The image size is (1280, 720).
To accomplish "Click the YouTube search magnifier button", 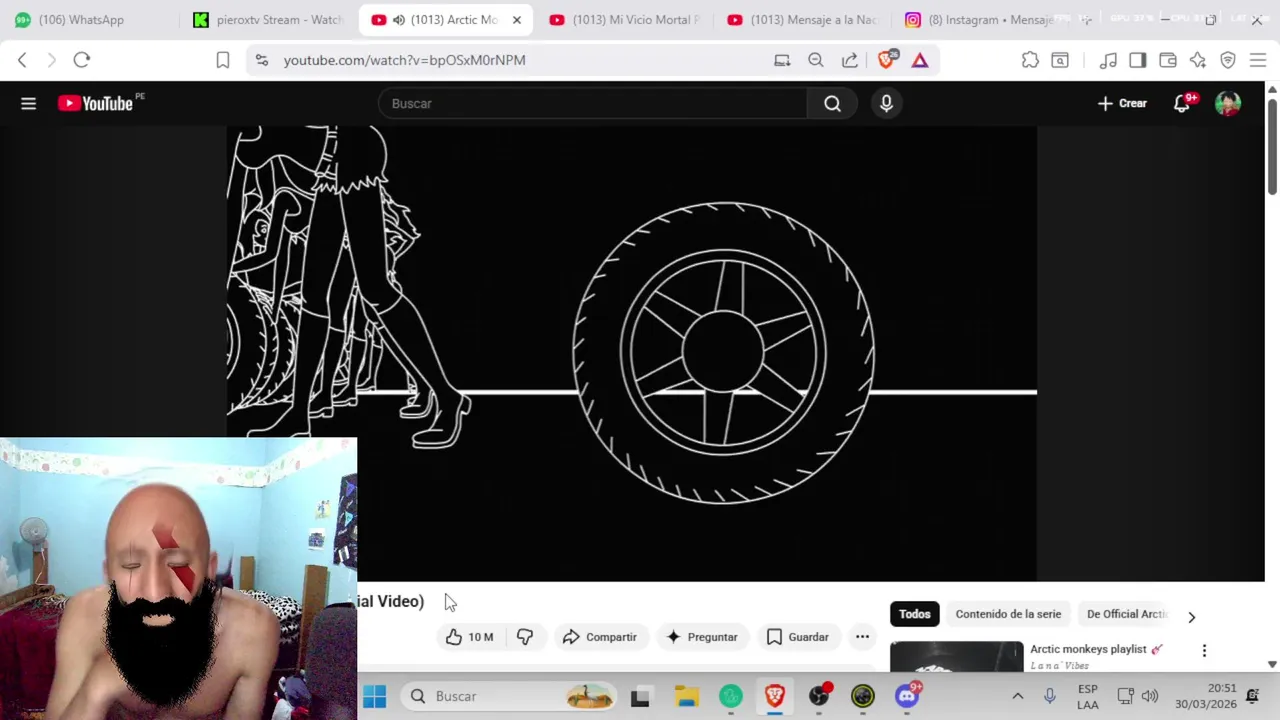I will click(x=832, y=103).
